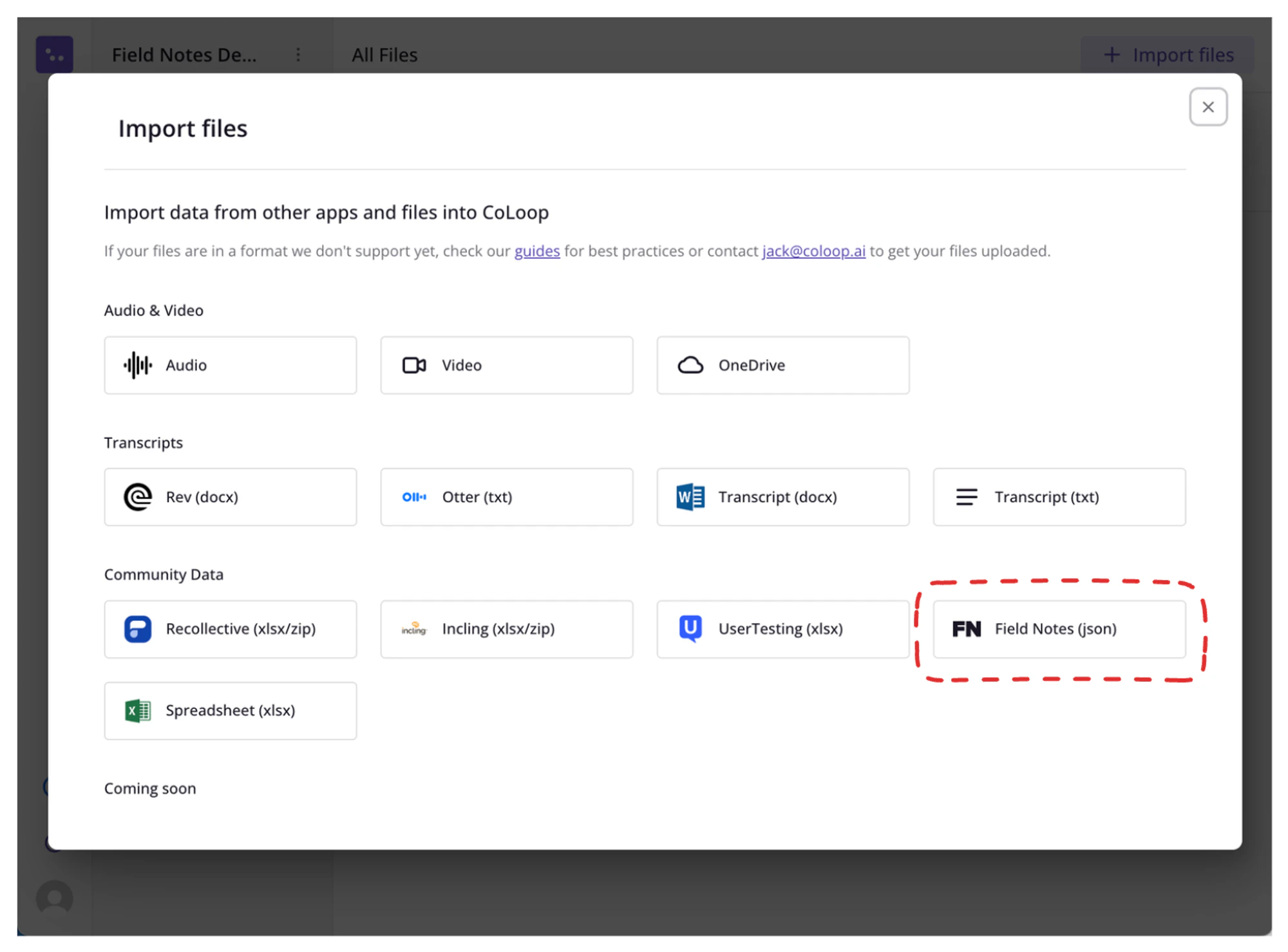The width and height of the screenshot is (1288, 952).
Task: Click the Recollective logo icon
Action: click(x=137, y=629)
